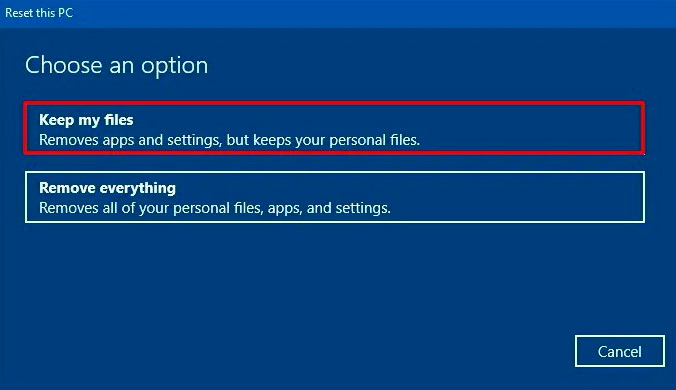
Task: Click empty space inside Remove everything box right side
Action: pyautogui.click(x=517, y=197)
